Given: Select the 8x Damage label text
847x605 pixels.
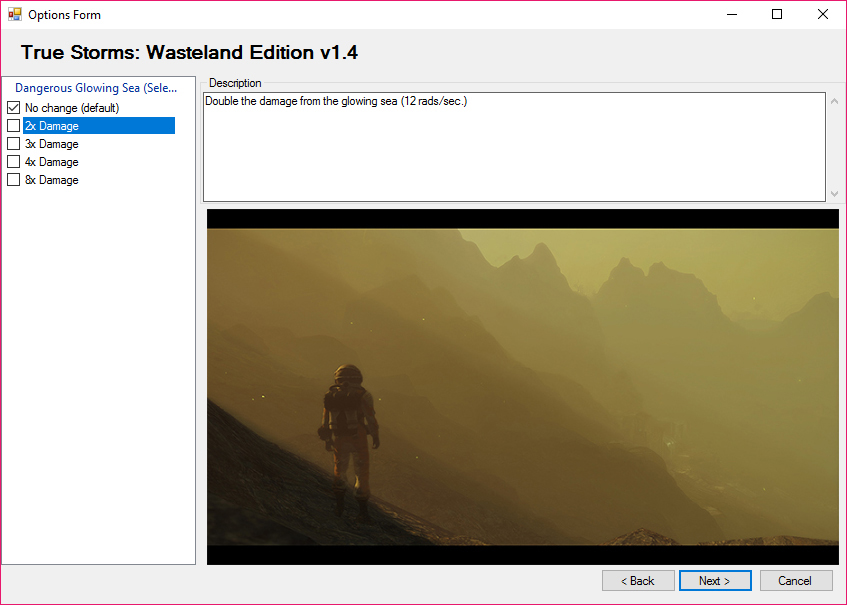Looking at the screenshot, I should tap(52, 179).
